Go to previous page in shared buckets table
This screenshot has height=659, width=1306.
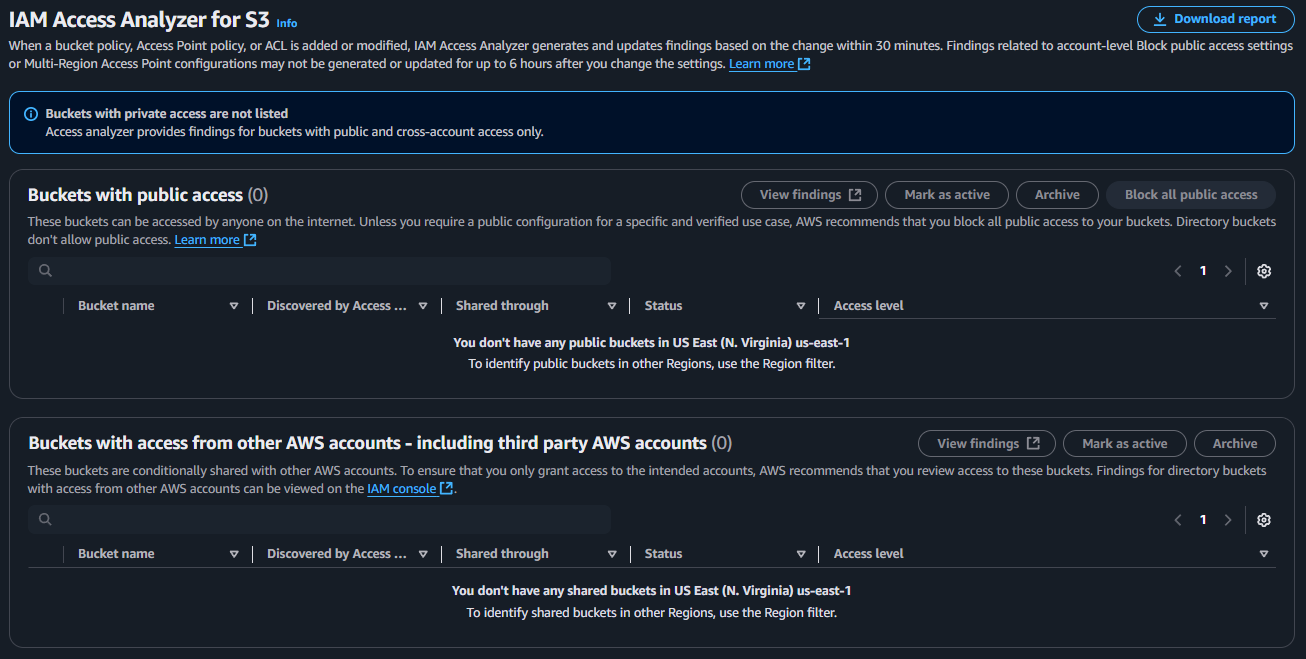(x=1178, y=519)
